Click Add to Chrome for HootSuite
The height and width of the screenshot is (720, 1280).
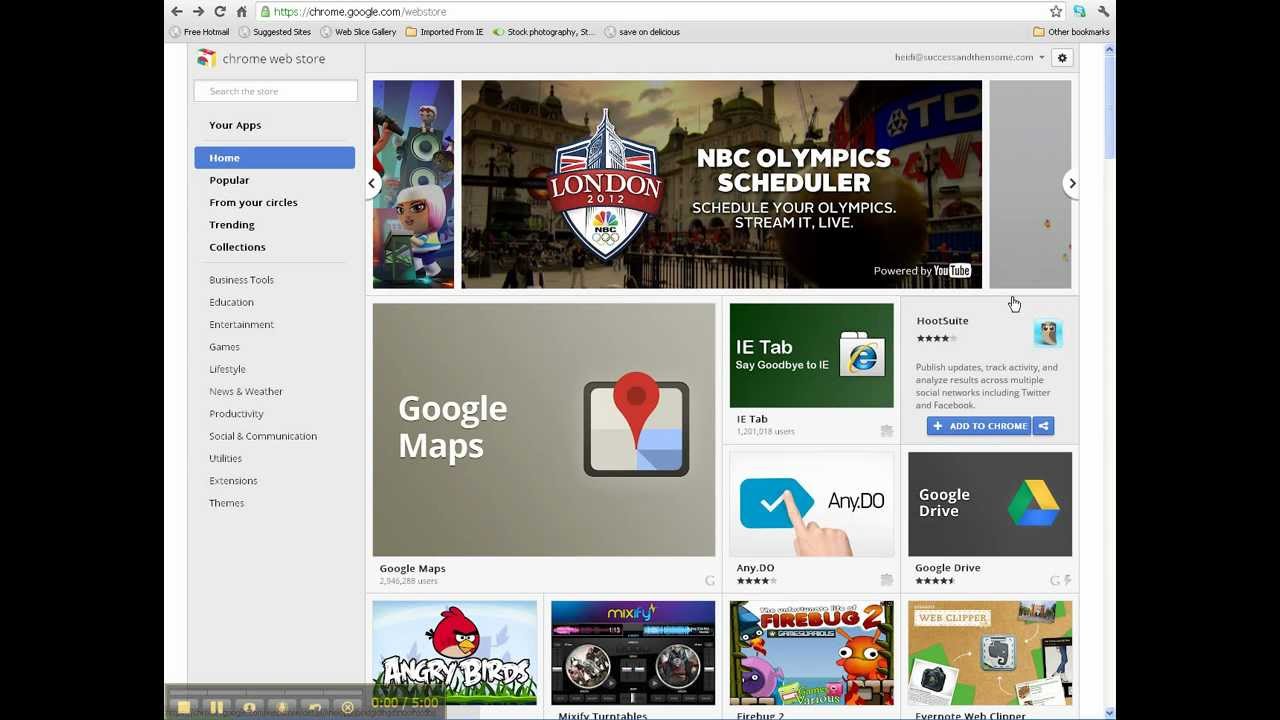coord(979,426)
